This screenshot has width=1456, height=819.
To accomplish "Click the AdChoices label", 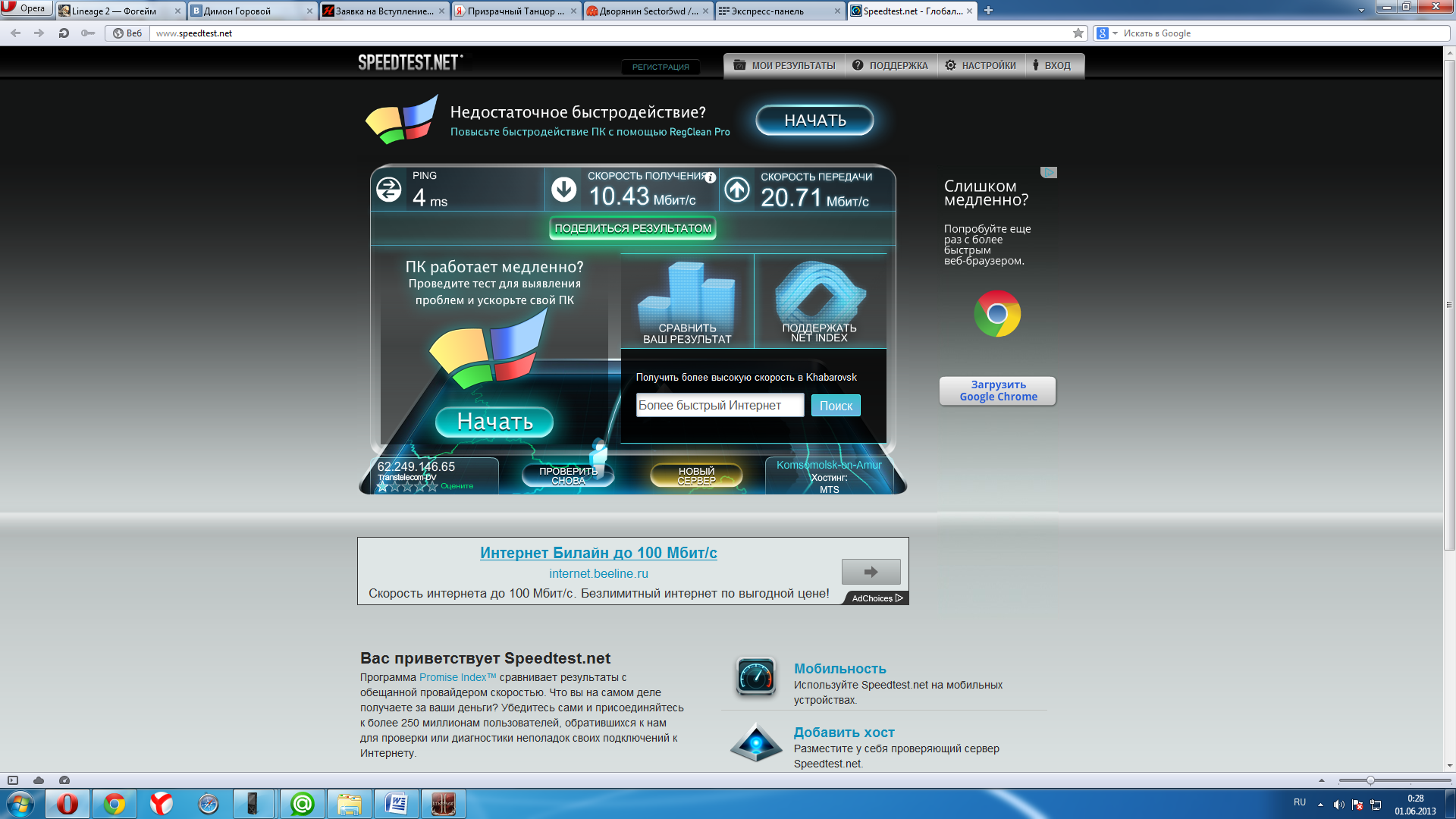I will click(877, 598).
